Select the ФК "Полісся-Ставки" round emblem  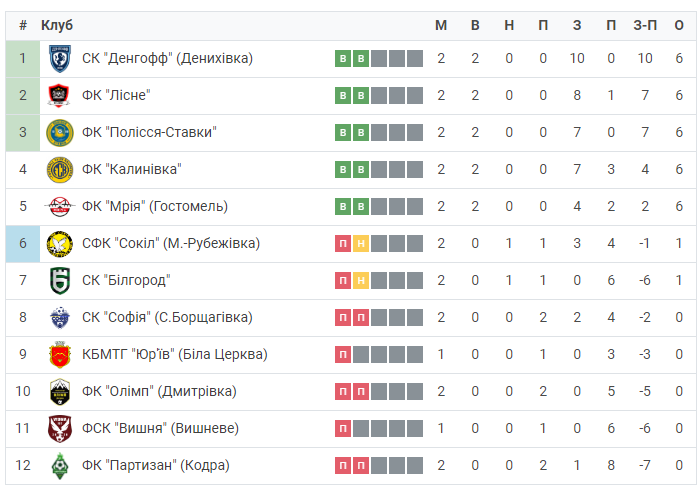(x=60, y=133)
